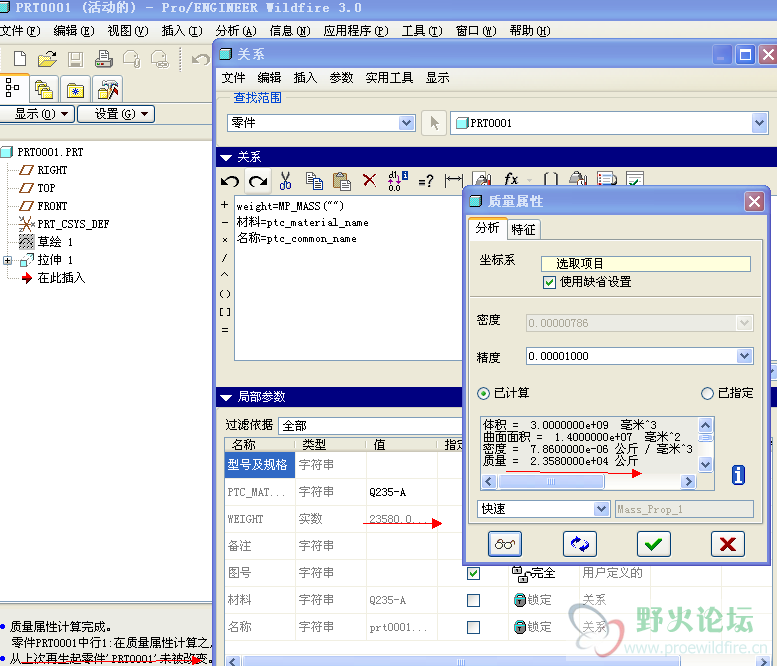
Task: Collapse the 关系 section header
Action: (x=226, y=158)
